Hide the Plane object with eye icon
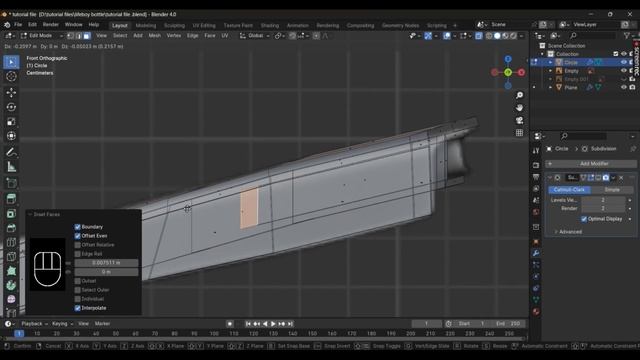This screenshot has height=360, width=640. (x=623, y=87)
